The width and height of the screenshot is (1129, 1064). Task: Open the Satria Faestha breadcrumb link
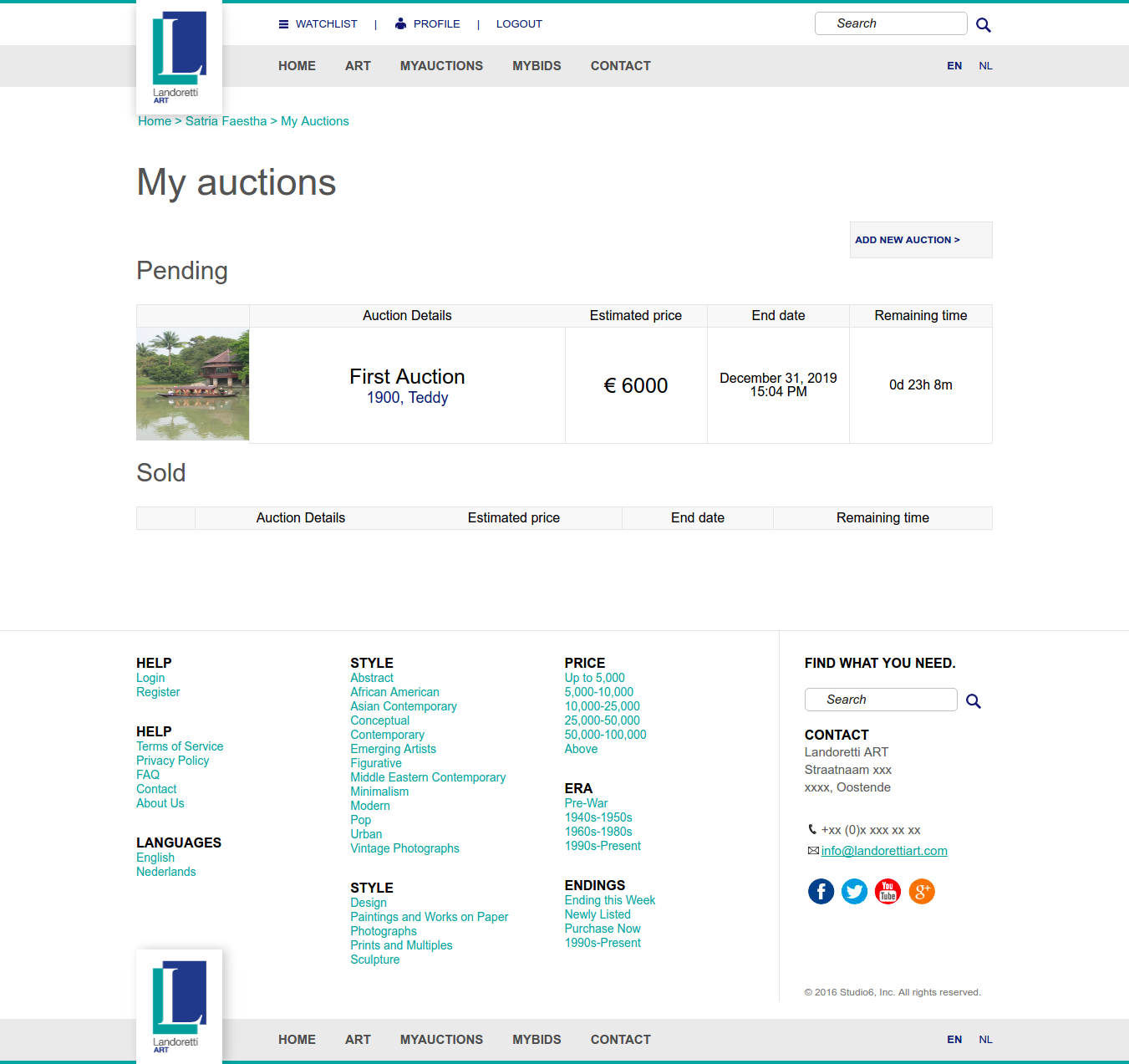click(x=226, y=121)
